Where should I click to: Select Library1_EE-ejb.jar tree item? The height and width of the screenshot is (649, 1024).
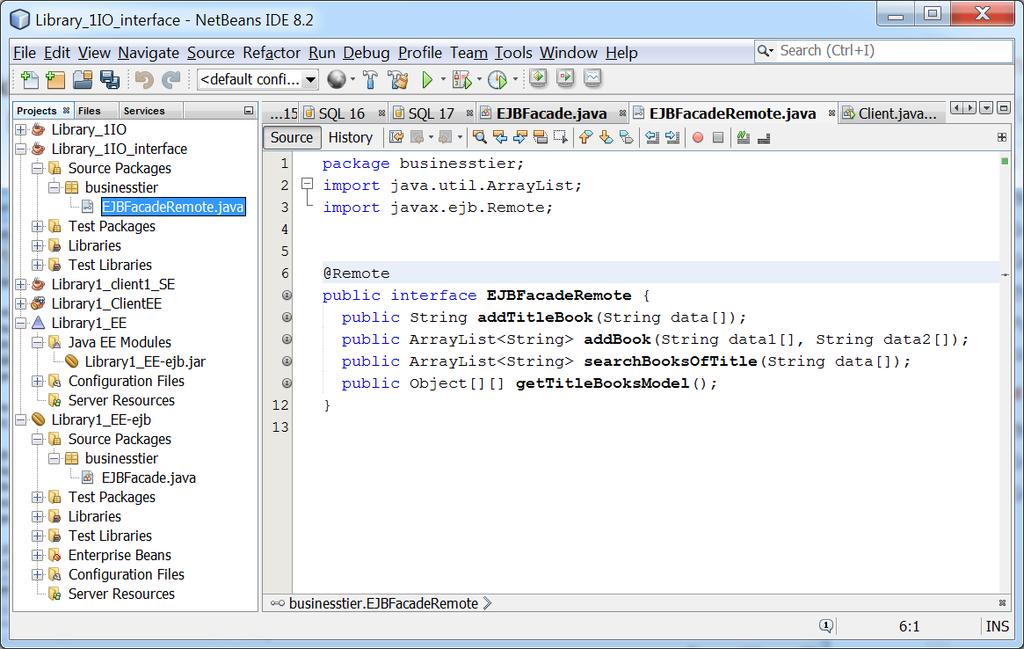(x=145, y=362)
